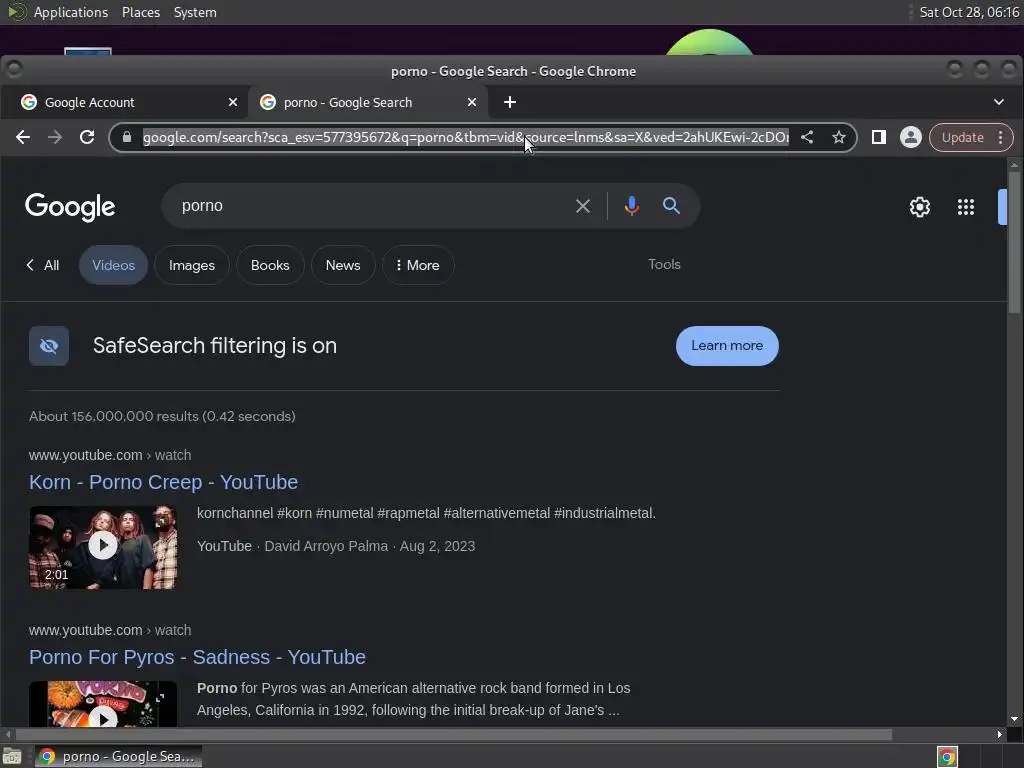Click the scroll right arrow
Viewport: 1024px width, 768px height.
pos(999,735)
